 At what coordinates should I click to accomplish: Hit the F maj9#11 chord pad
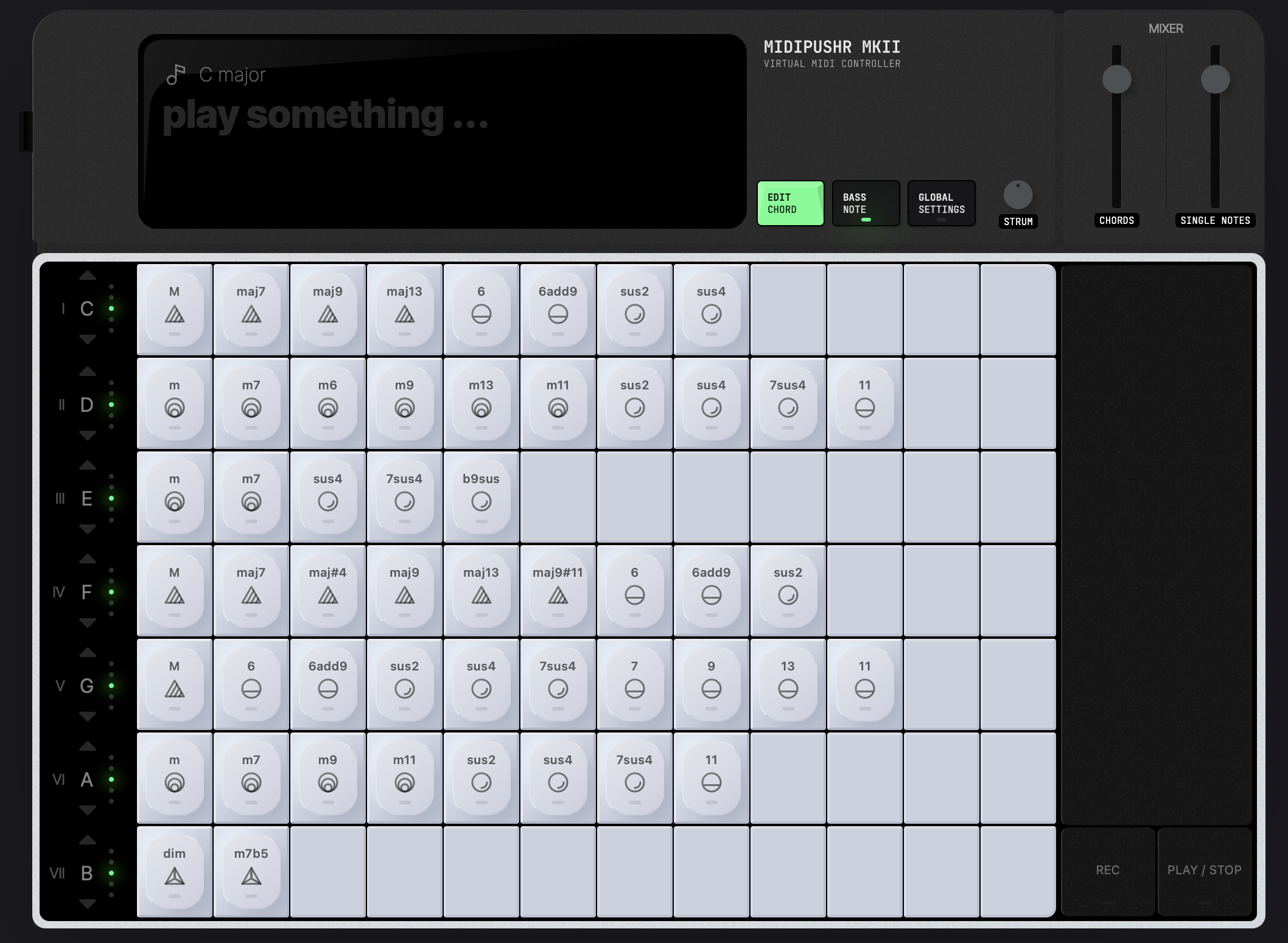[558, 591]
